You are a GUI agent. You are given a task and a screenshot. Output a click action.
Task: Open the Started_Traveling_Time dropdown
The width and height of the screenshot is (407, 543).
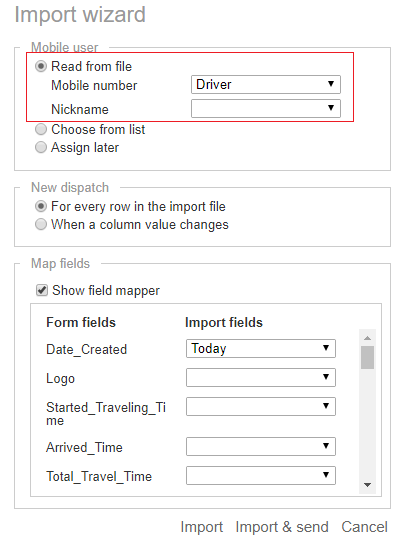click(x=260, y=406)
